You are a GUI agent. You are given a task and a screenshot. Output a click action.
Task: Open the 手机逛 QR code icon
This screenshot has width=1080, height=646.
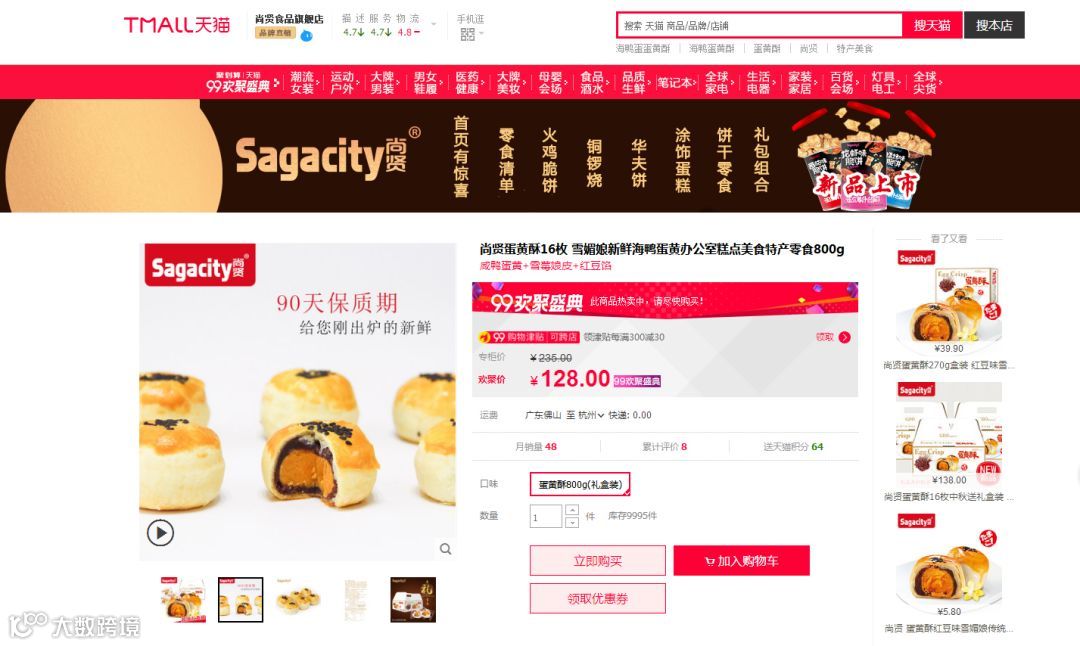pos(468,34)
